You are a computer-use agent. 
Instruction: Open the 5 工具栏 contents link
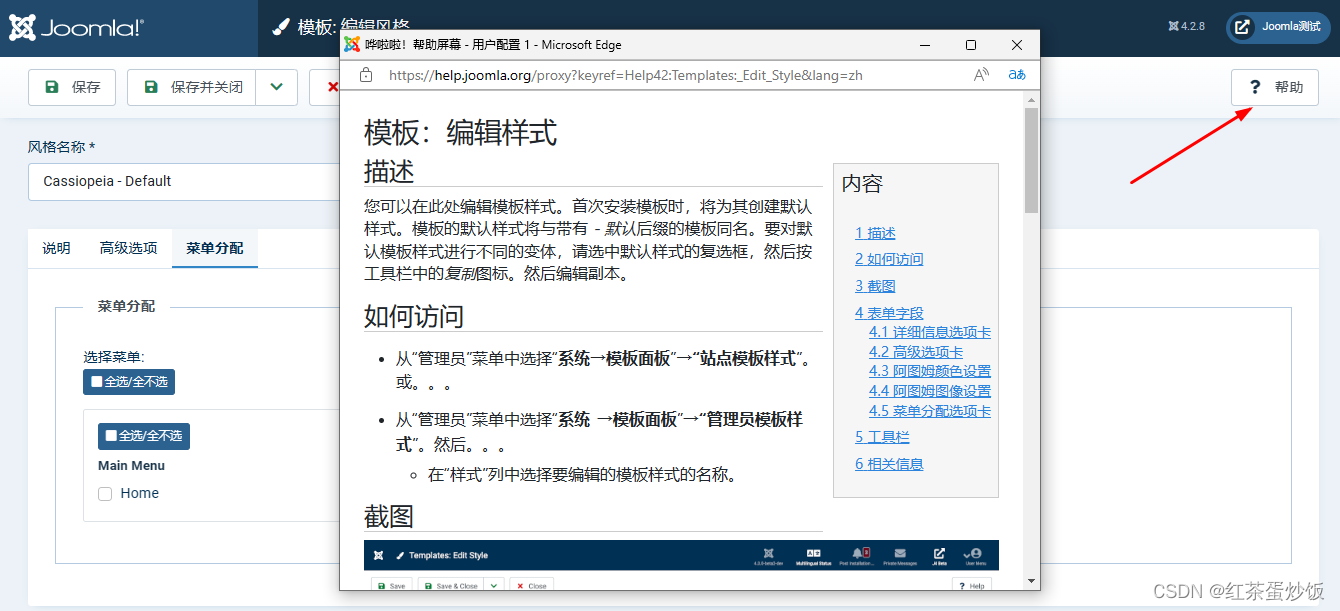[x=882, y=437]
